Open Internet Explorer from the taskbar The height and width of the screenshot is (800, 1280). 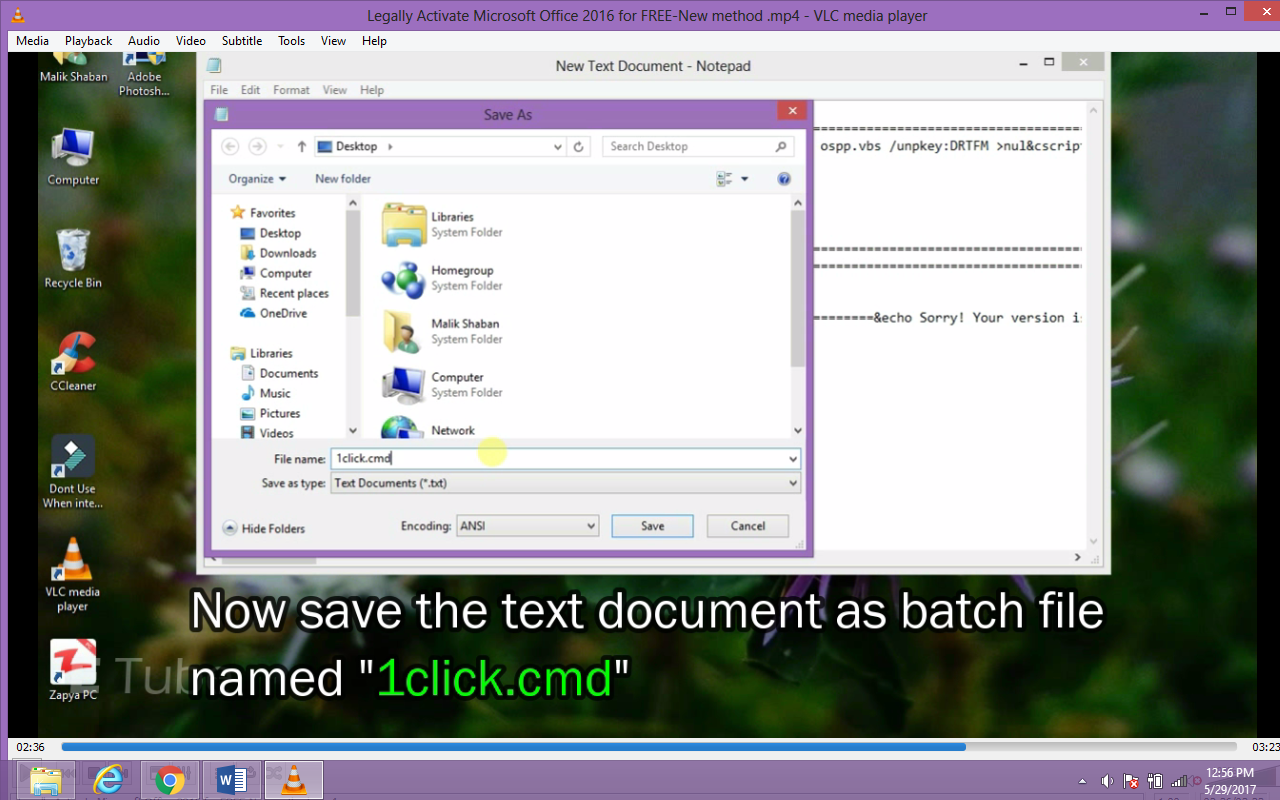click(x=107, y=780)
